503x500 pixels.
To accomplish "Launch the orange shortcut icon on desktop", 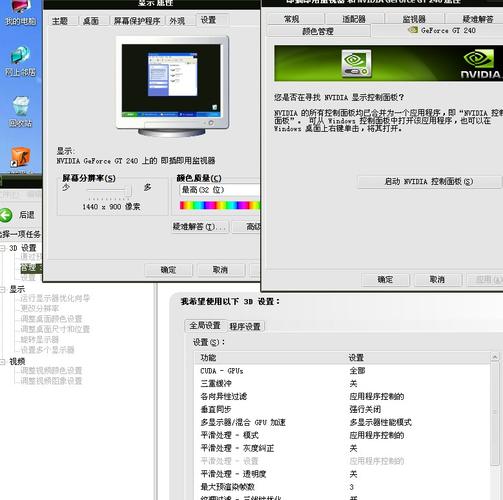I will coord(21,157).
